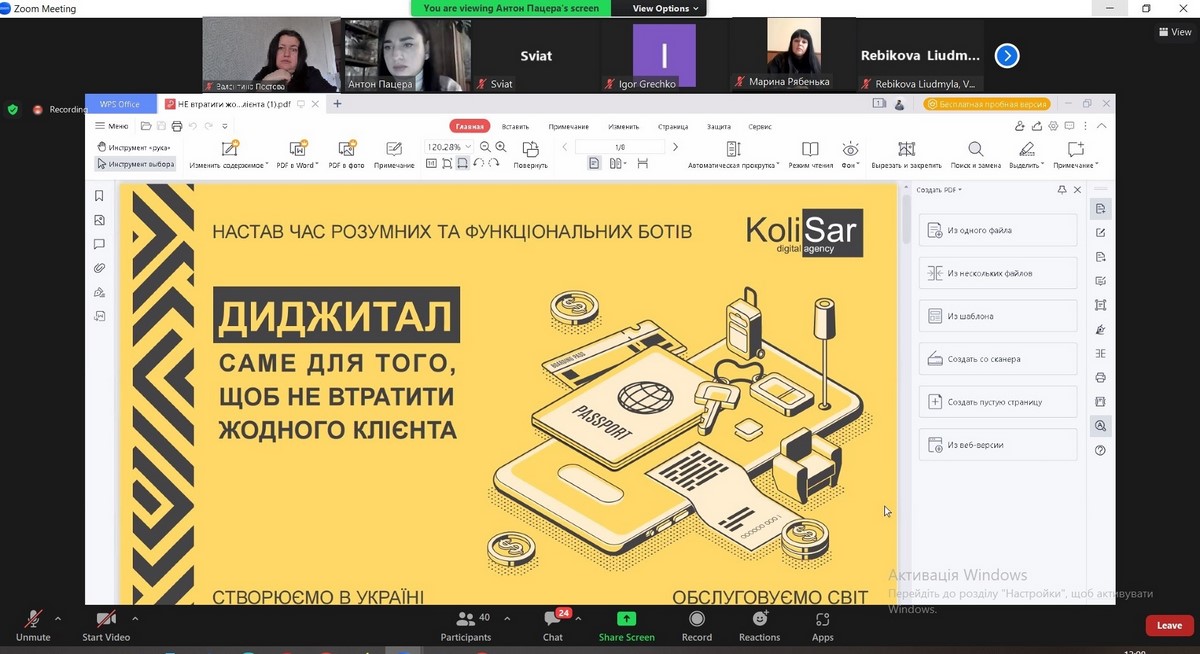Screen dimensions: 1200x654
Task: Click the print icon in quick toolbar
Action: [x=177, y=126]
